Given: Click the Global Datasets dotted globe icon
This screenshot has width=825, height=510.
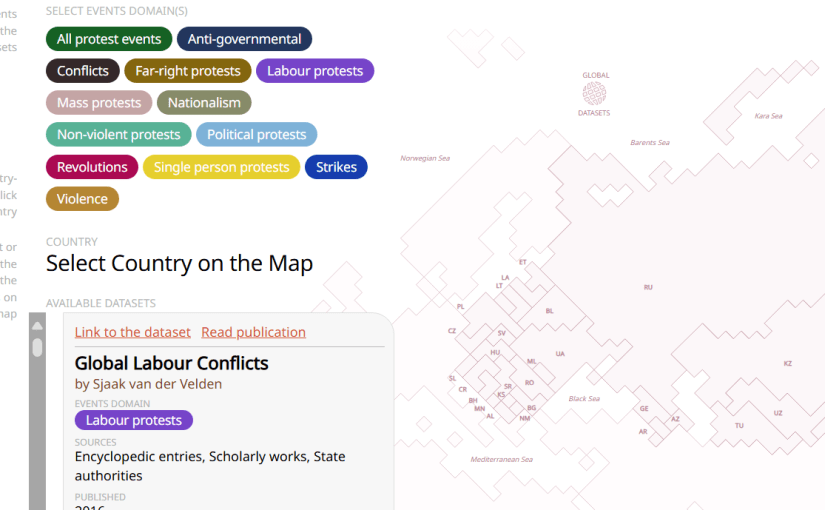Looking at the screenshot, I should pos(594,94).
